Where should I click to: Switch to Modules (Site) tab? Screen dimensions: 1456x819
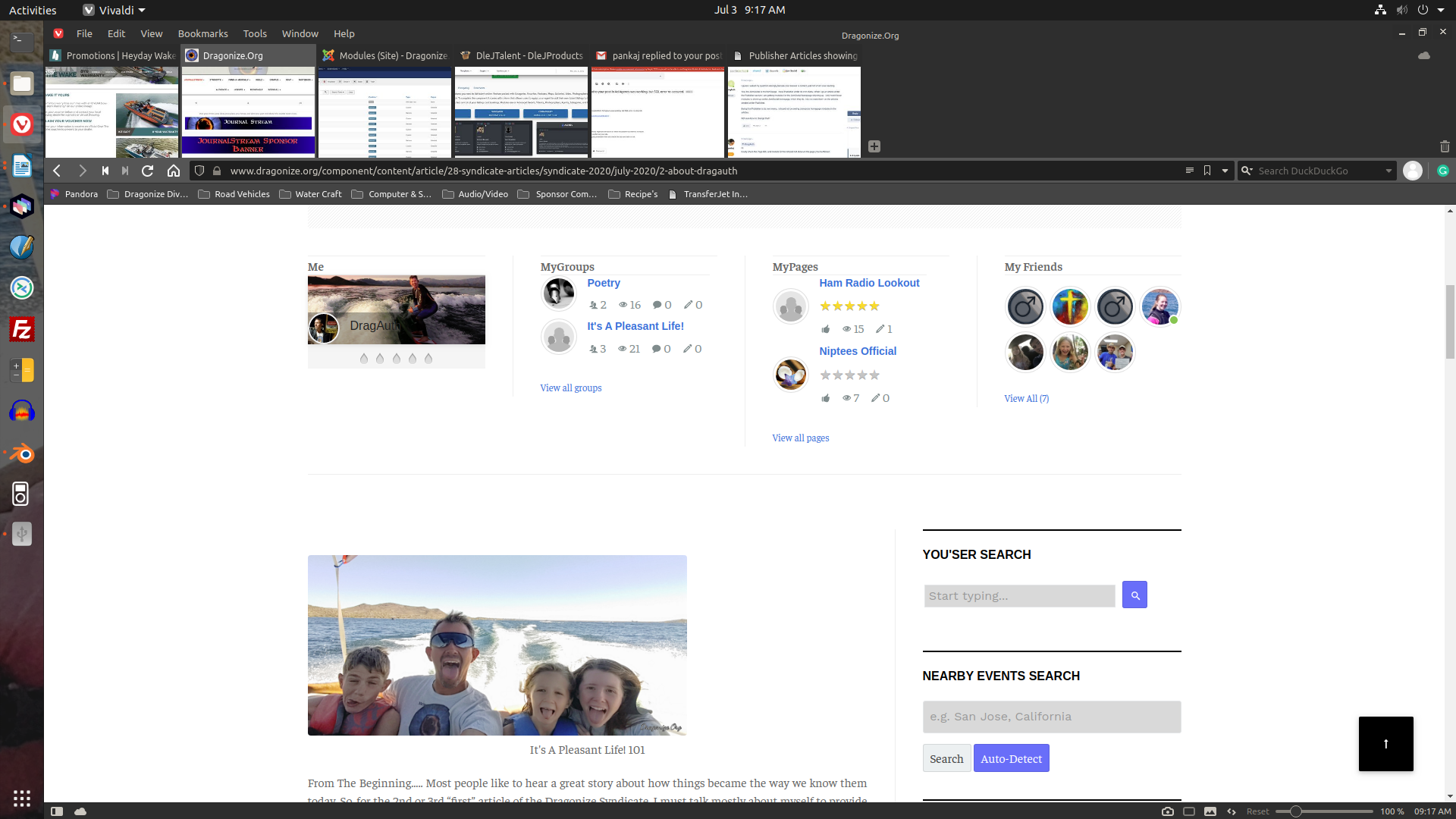click(385, 55)
